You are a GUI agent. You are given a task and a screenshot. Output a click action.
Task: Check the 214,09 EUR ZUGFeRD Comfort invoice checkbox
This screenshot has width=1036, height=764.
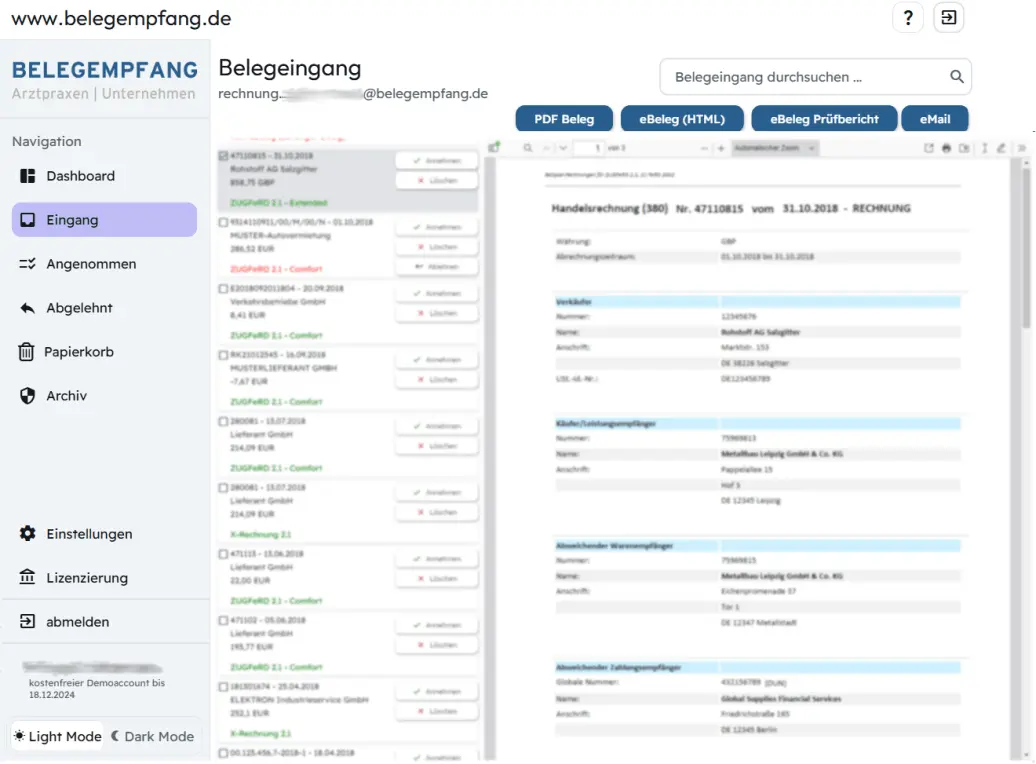coord(223,421)
